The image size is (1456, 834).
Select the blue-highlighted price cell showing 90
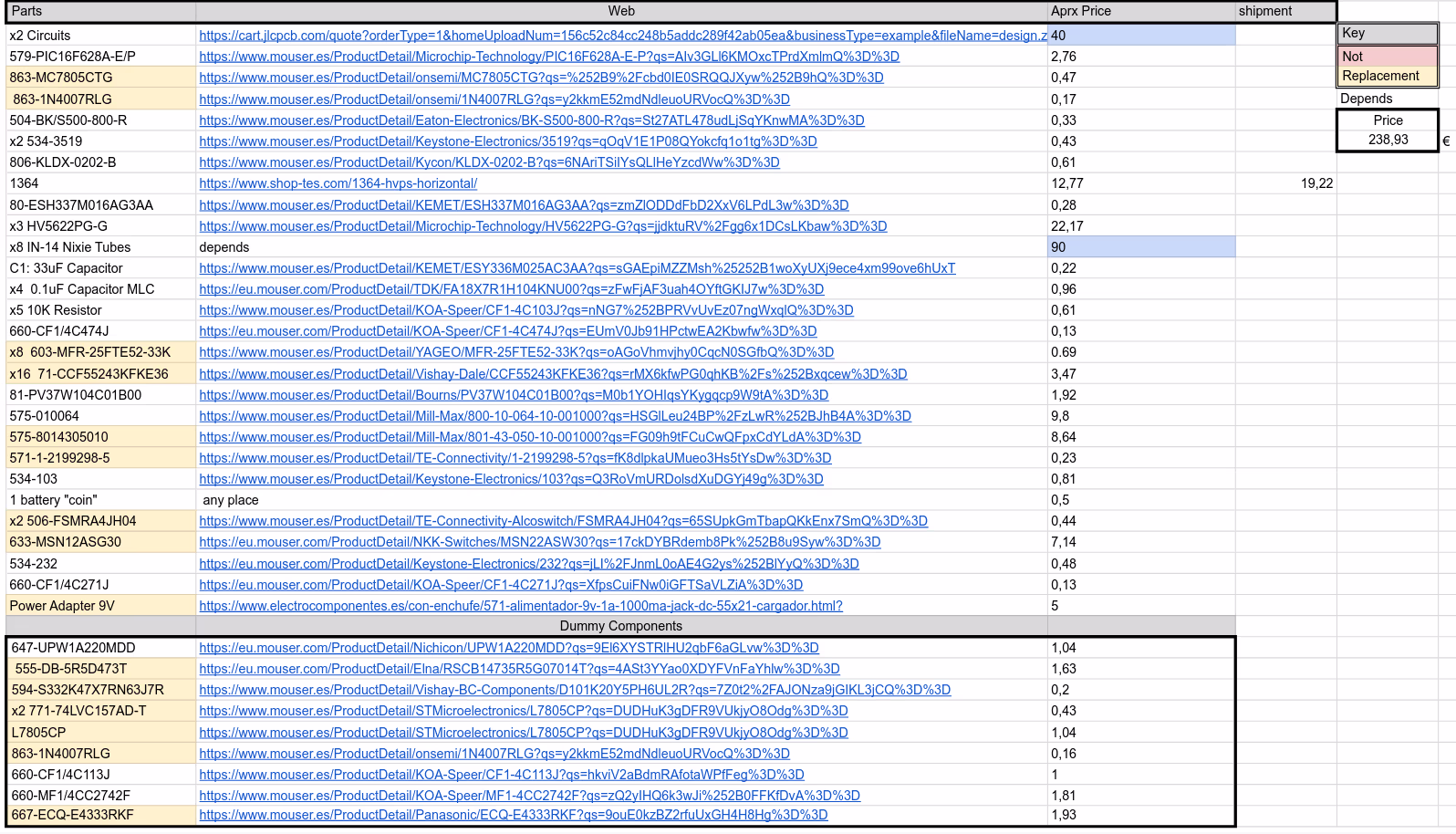tap(1140, 247)
